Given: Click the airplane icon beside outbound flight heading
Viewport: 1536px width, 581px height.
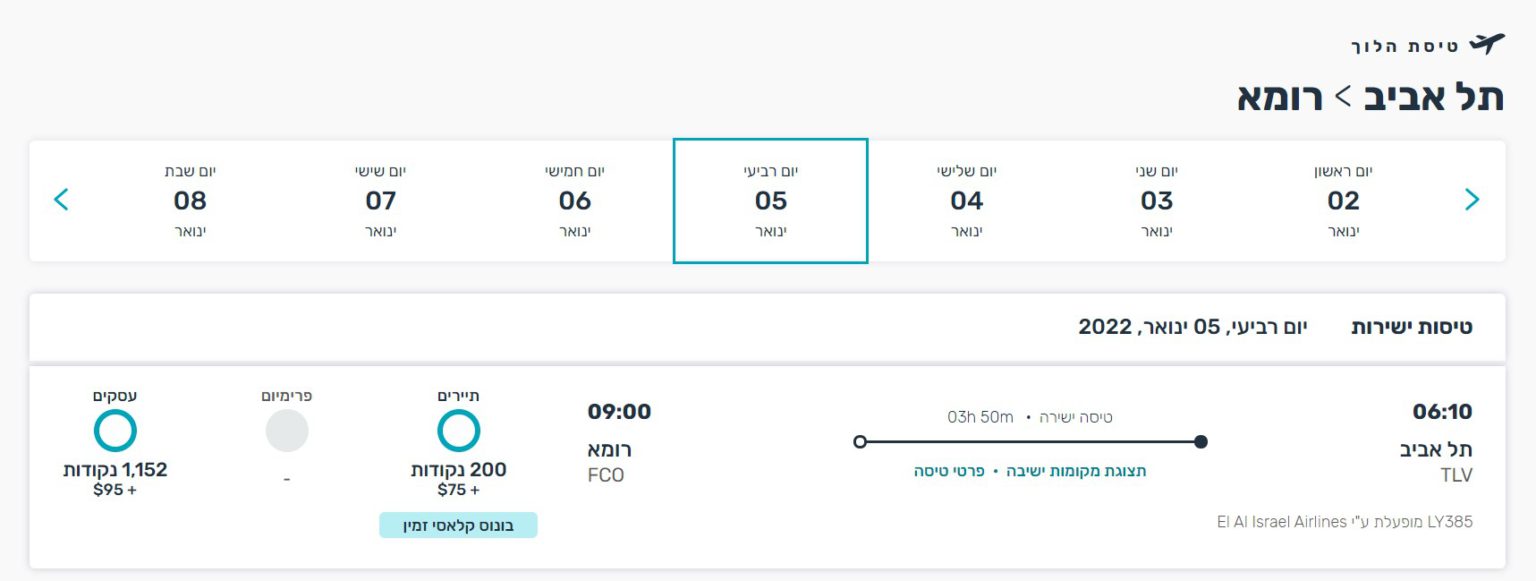Looking at the screenshot, I should [1486, 45].
